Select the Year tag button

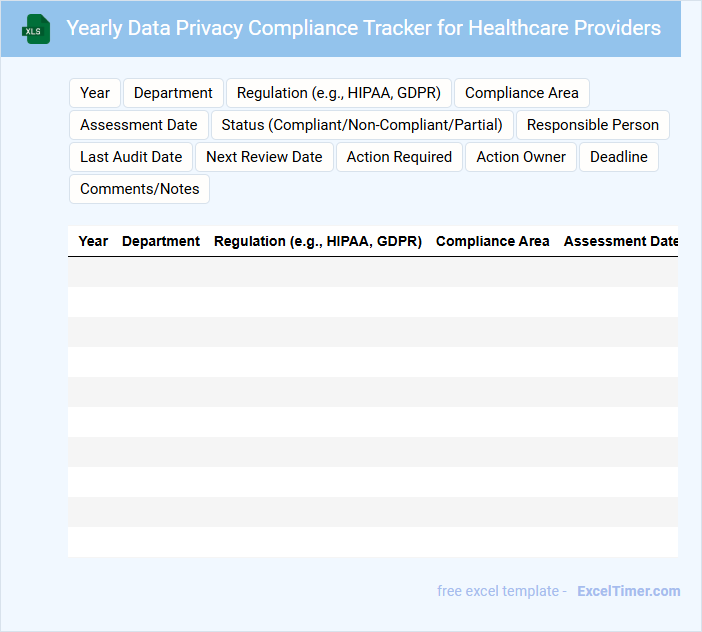point(95,93)
